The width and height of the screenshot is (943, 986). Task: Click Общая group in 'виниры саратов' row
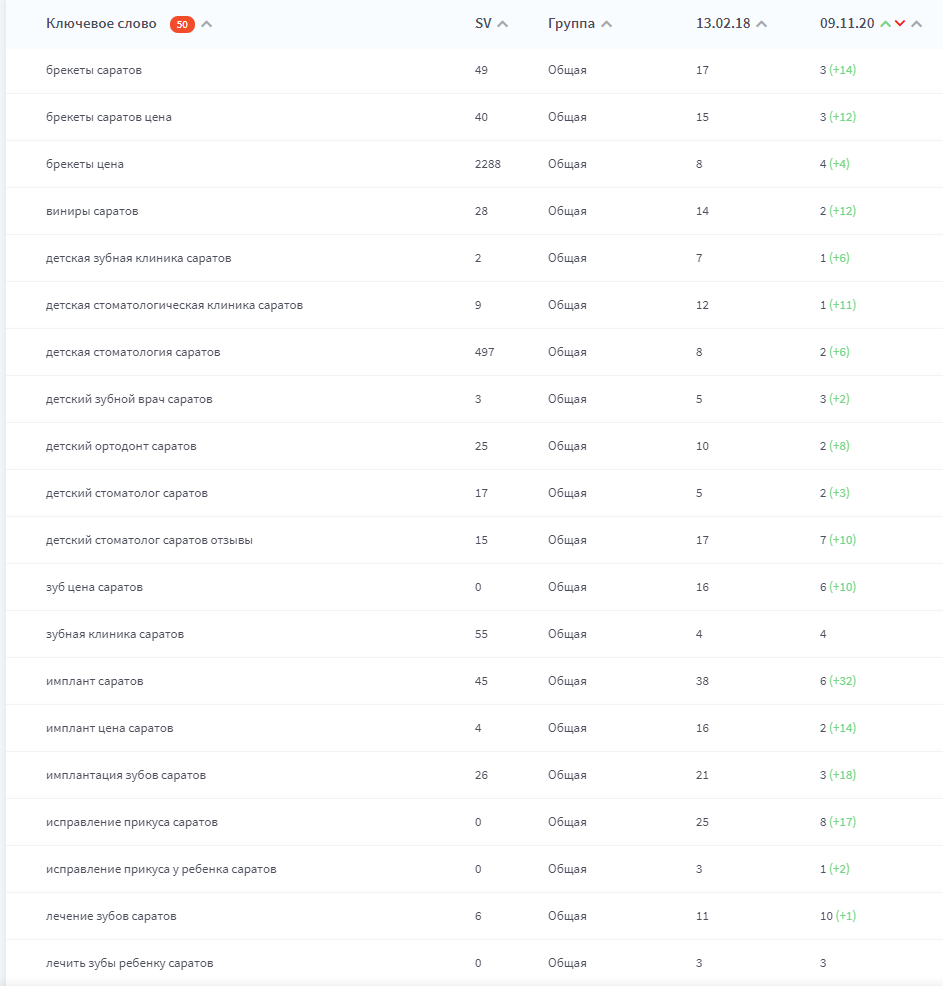tap(567, 211)
